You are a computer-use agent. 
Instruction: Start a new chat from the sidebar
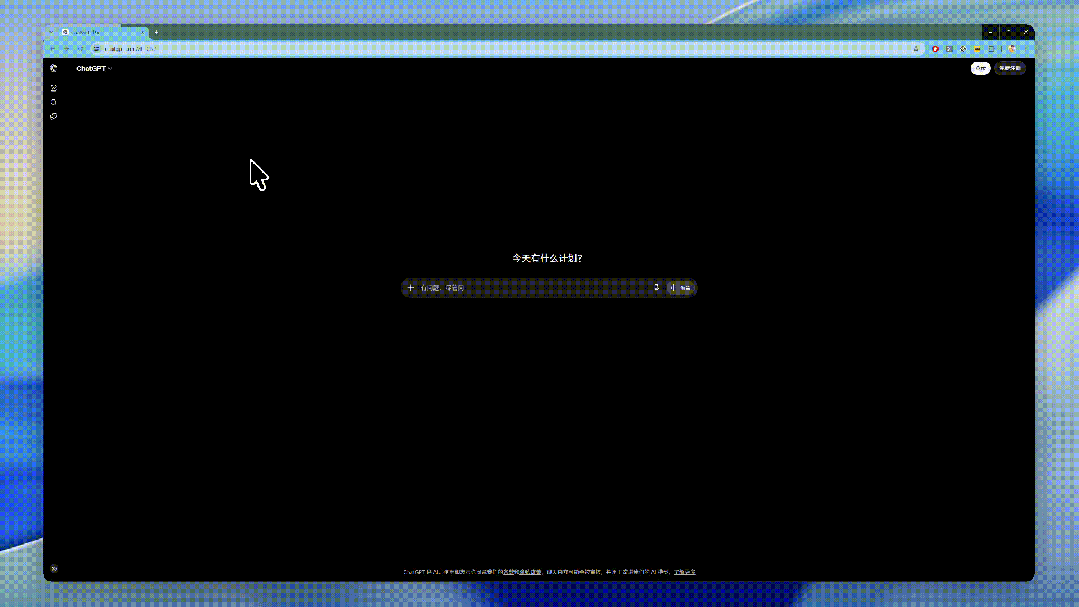[54, 88]
